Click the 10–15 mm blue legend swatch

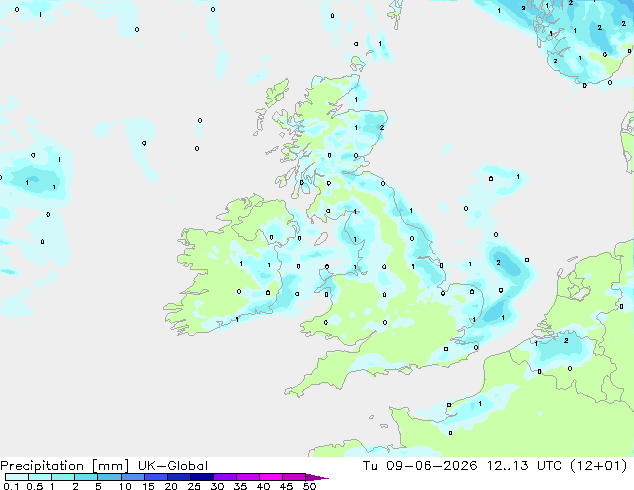pos(133,477)
